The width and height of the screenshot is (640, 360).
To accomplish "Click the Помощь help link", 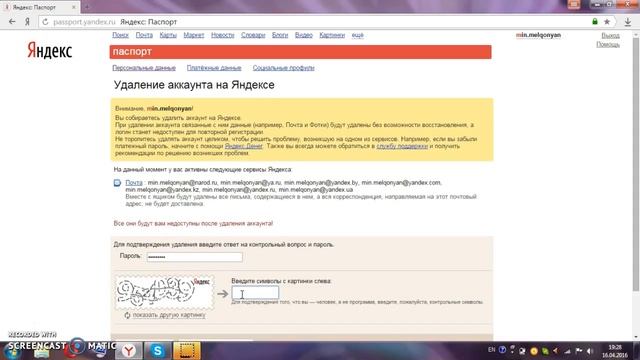I will tap(608, 44).
